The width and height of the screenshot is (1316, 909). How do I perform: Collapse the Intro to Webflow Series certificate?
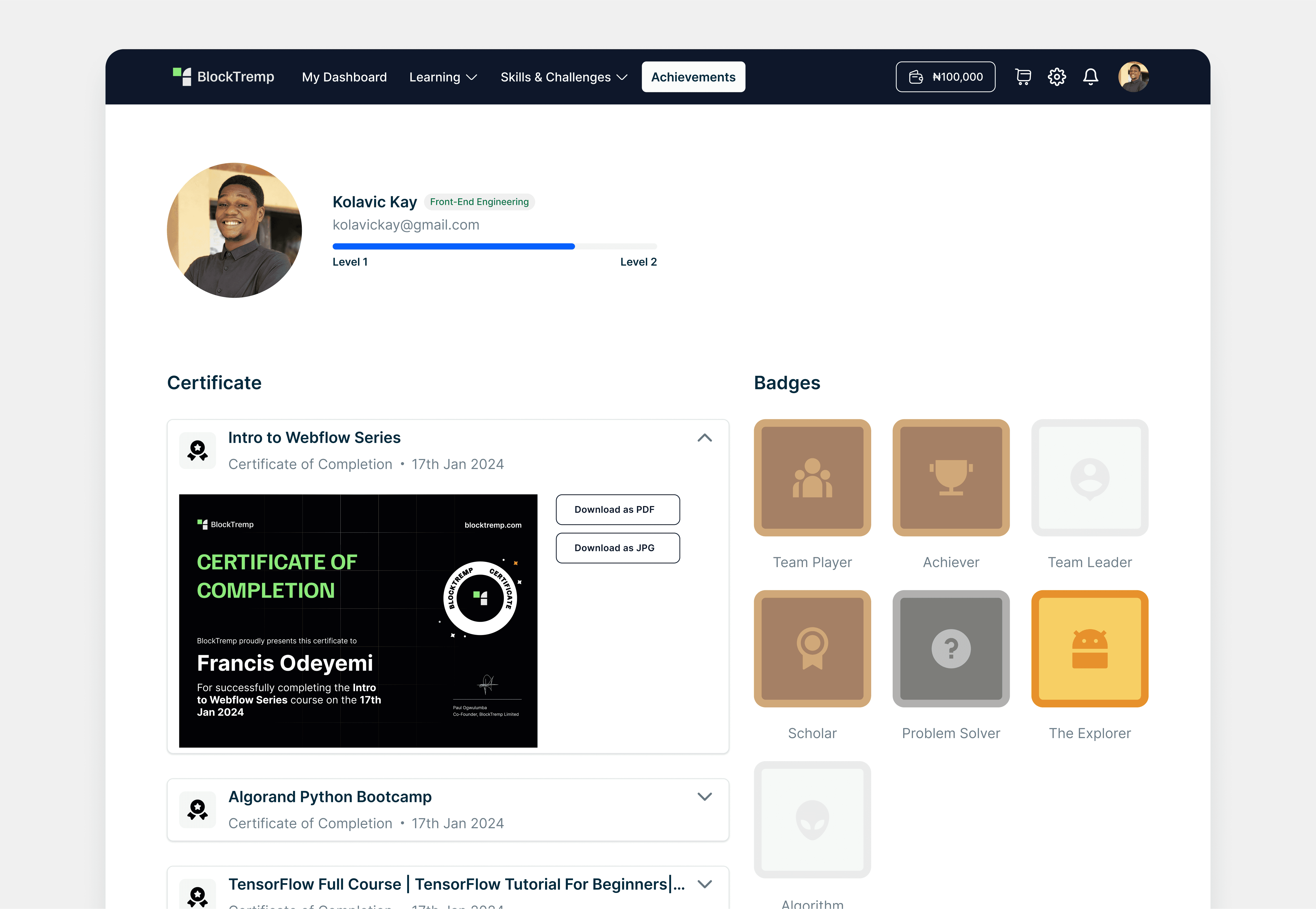(x=704, y=438)
